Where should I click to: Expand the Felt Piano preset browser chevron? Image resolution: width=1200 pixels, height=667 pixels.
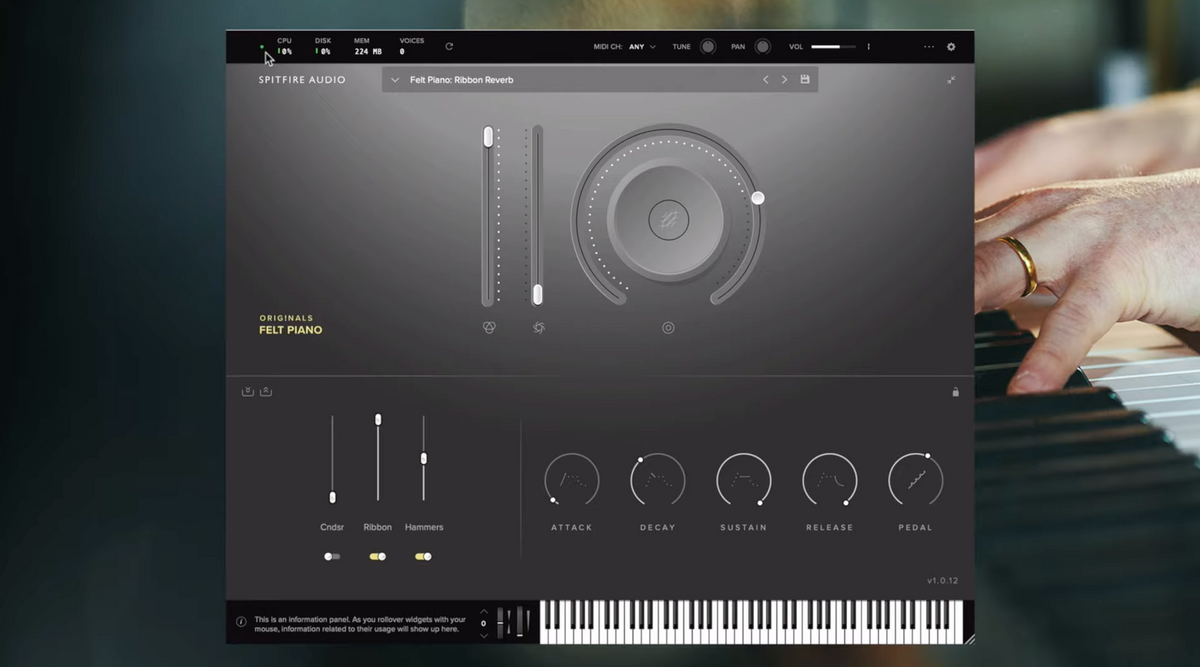(395, 80)
